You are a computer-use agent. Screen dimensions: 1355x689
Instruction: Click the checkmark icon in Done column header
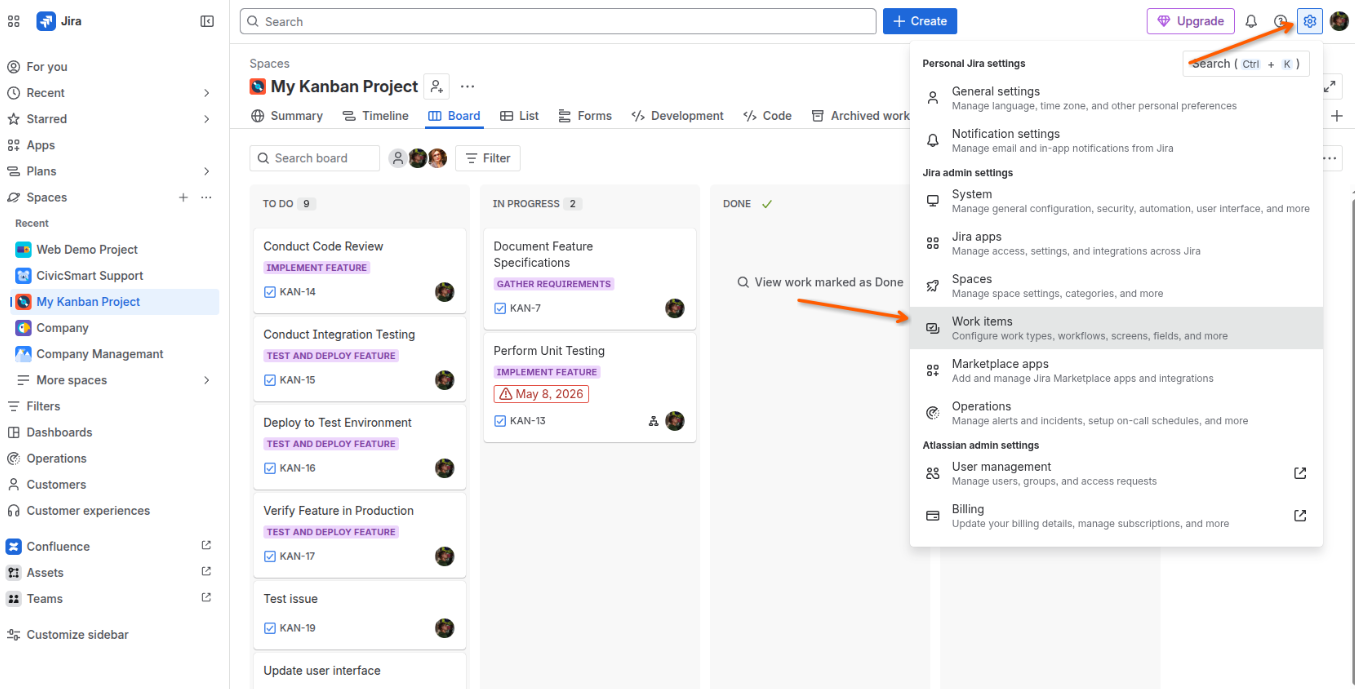click(x=767, y=204)
